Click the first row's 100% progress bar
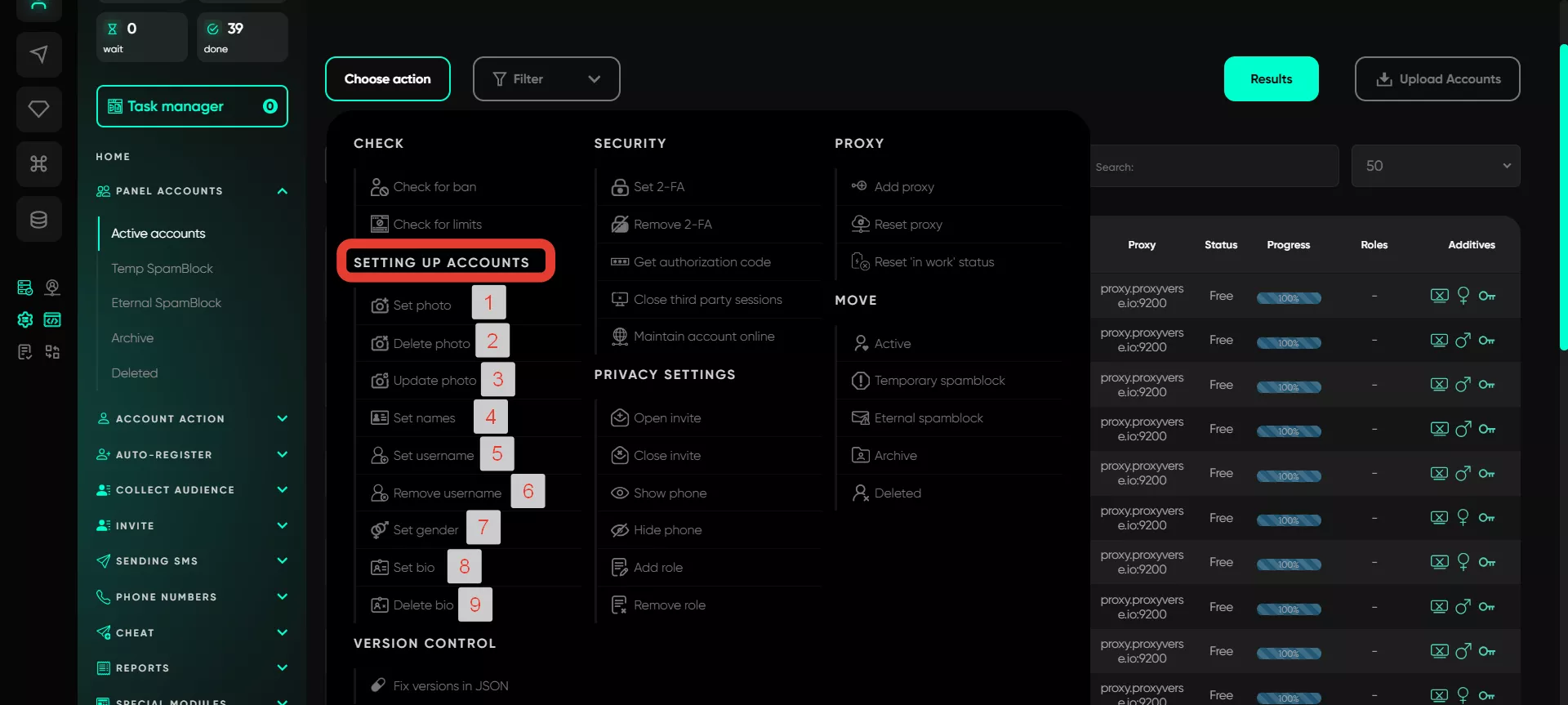The image size is (1568, 705). pos(1289,298)
